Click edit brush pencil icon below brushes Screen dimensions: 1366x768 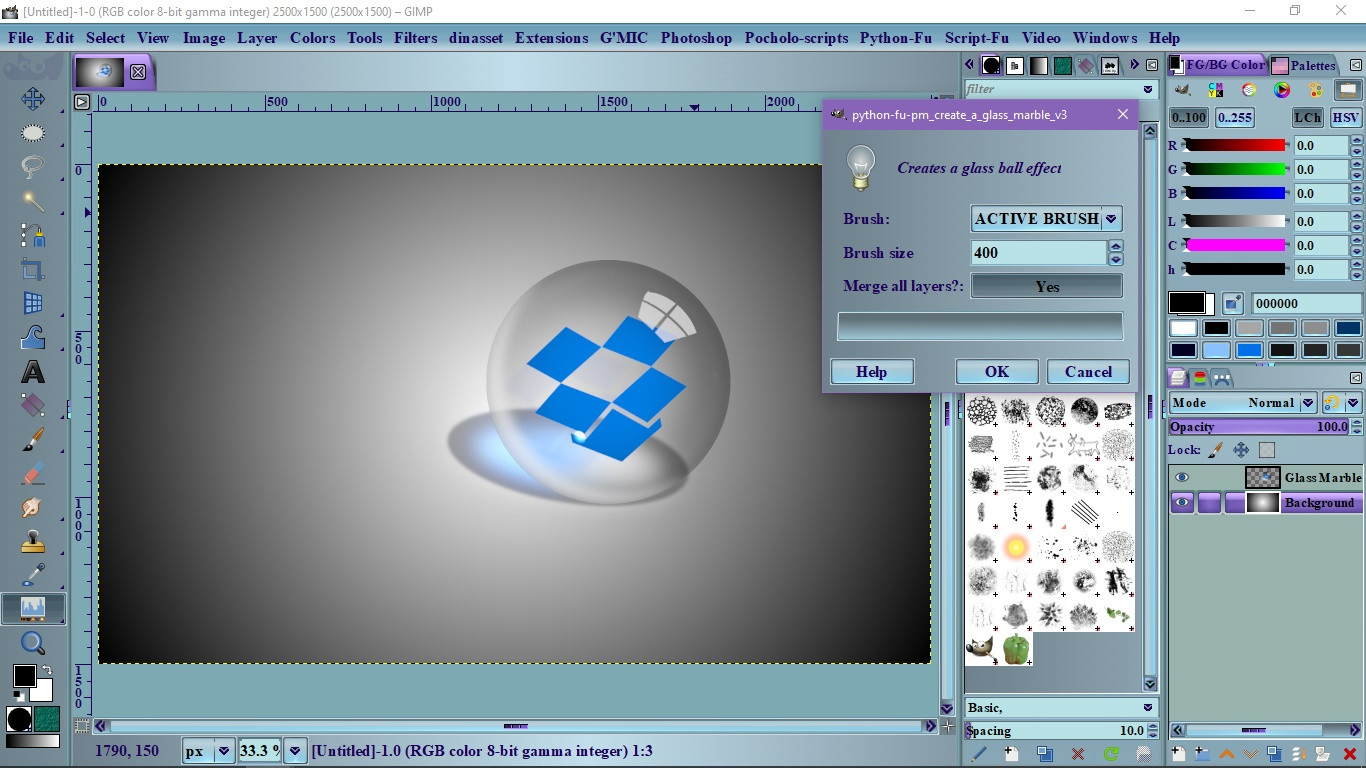979,754
